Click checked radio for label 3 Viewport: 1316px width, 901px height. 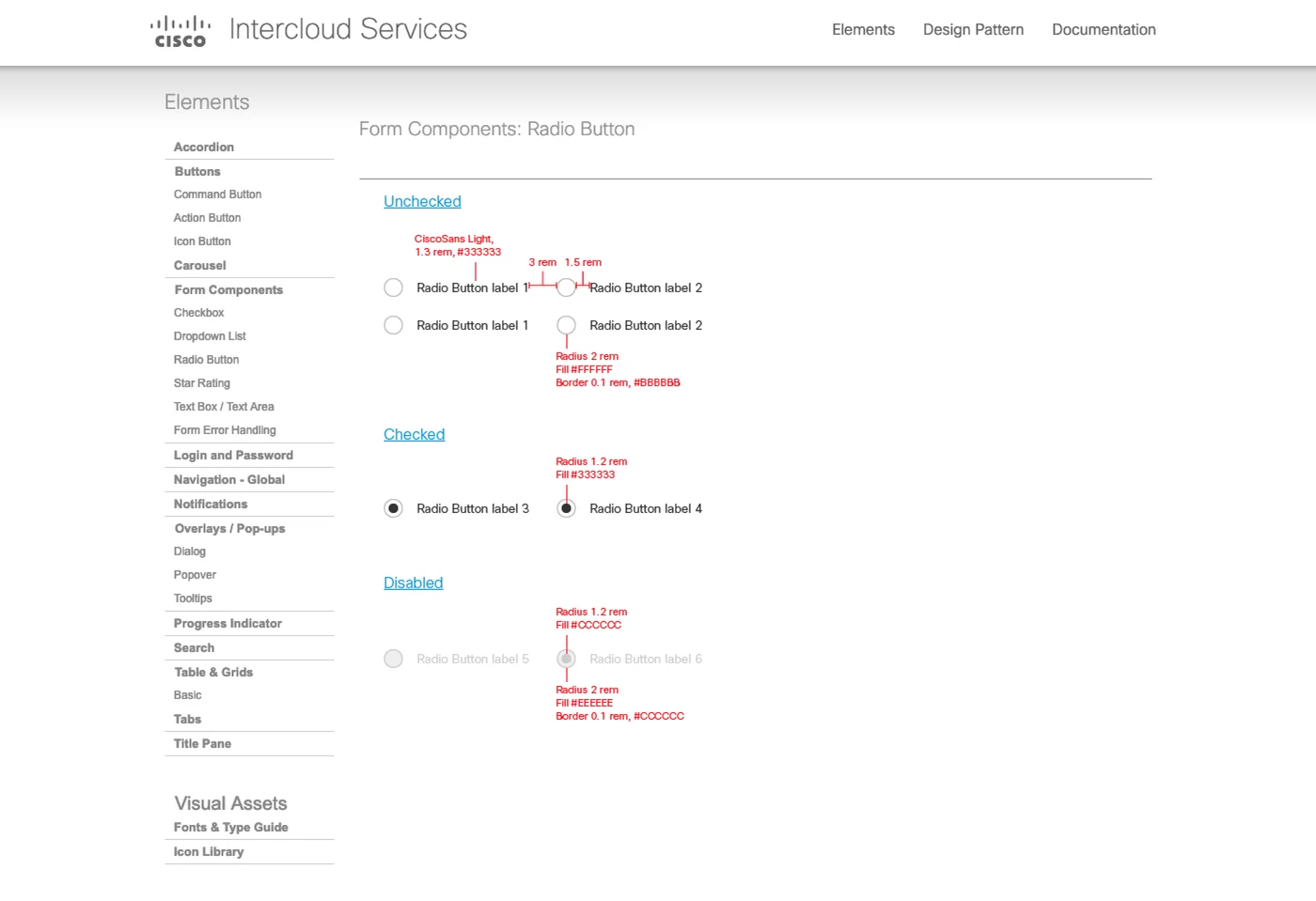pyautogui.click(x=394, y=508)
